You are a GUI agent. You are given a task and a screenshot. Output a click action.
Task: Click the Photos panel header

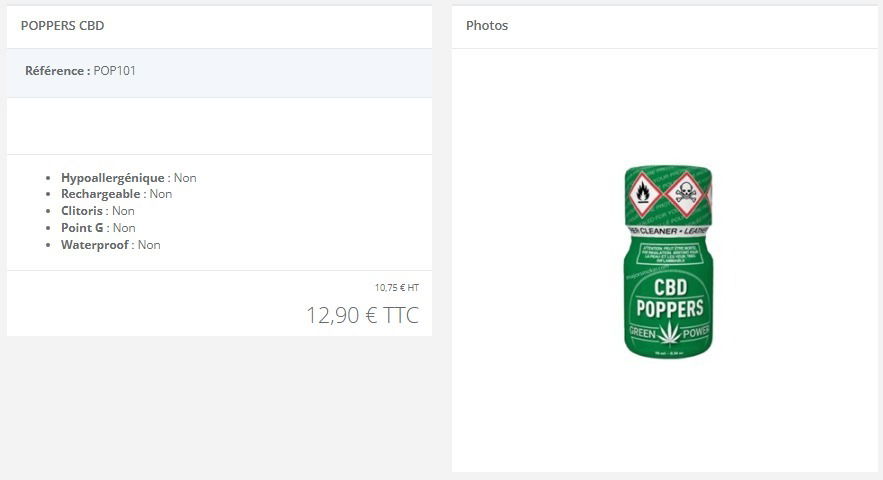(487, 25)
